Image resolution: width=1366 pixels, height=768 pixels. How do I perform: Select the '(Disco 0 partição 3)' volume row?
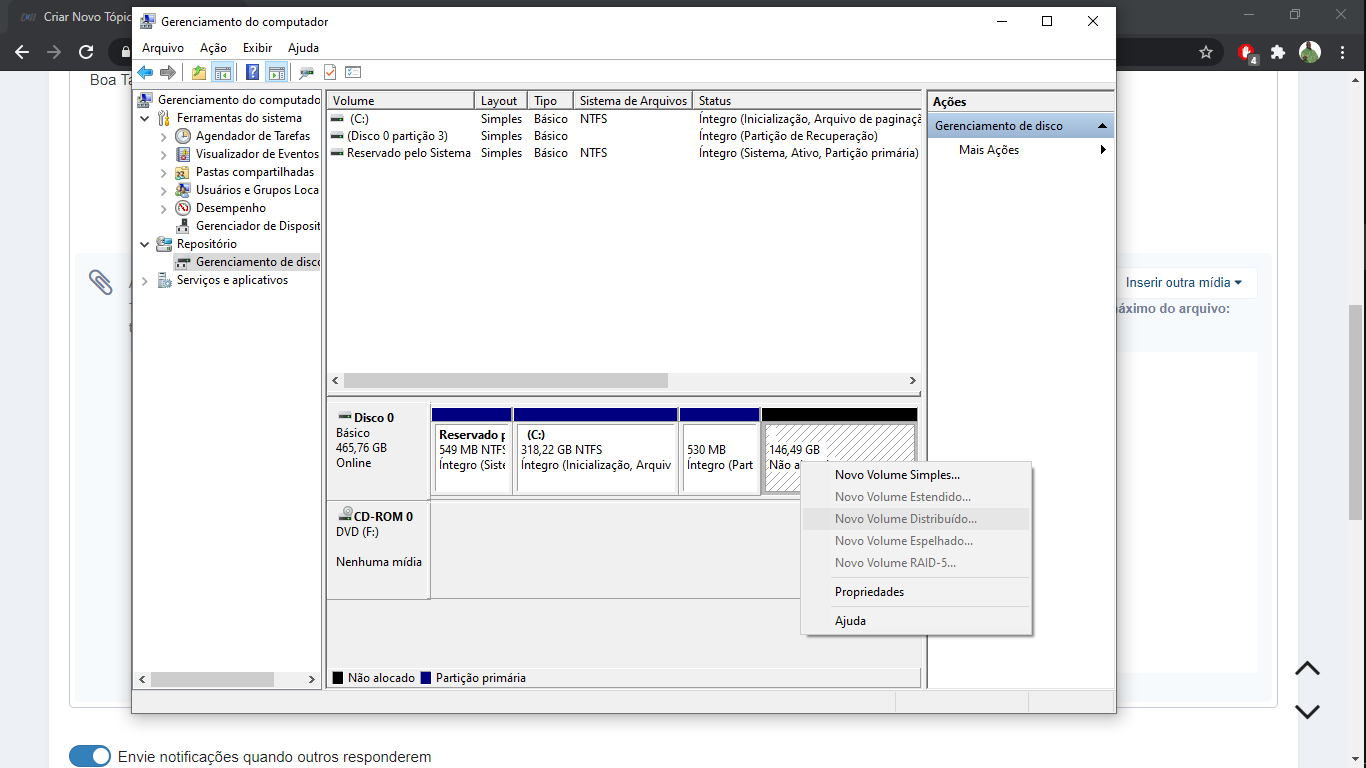(623, 136)
